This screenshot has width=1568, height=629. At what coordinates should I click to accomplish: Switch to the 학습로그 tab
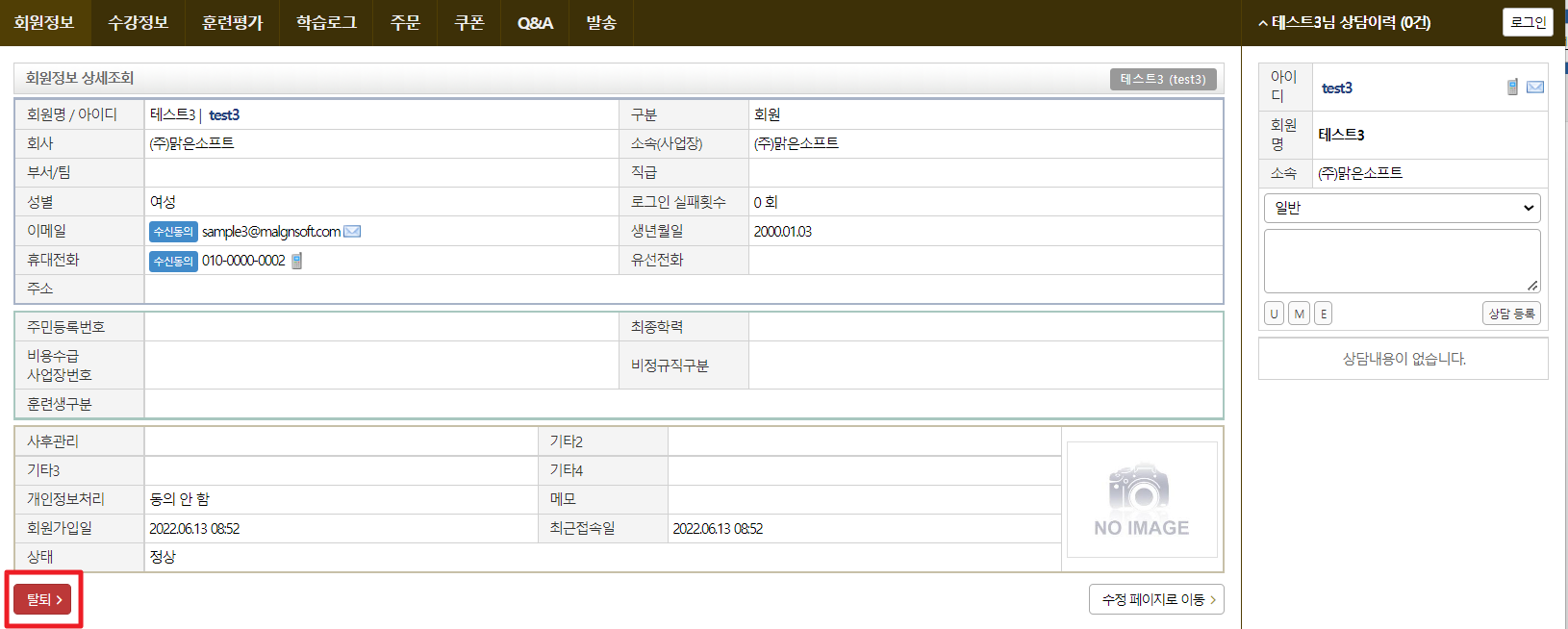coord(326,23)
